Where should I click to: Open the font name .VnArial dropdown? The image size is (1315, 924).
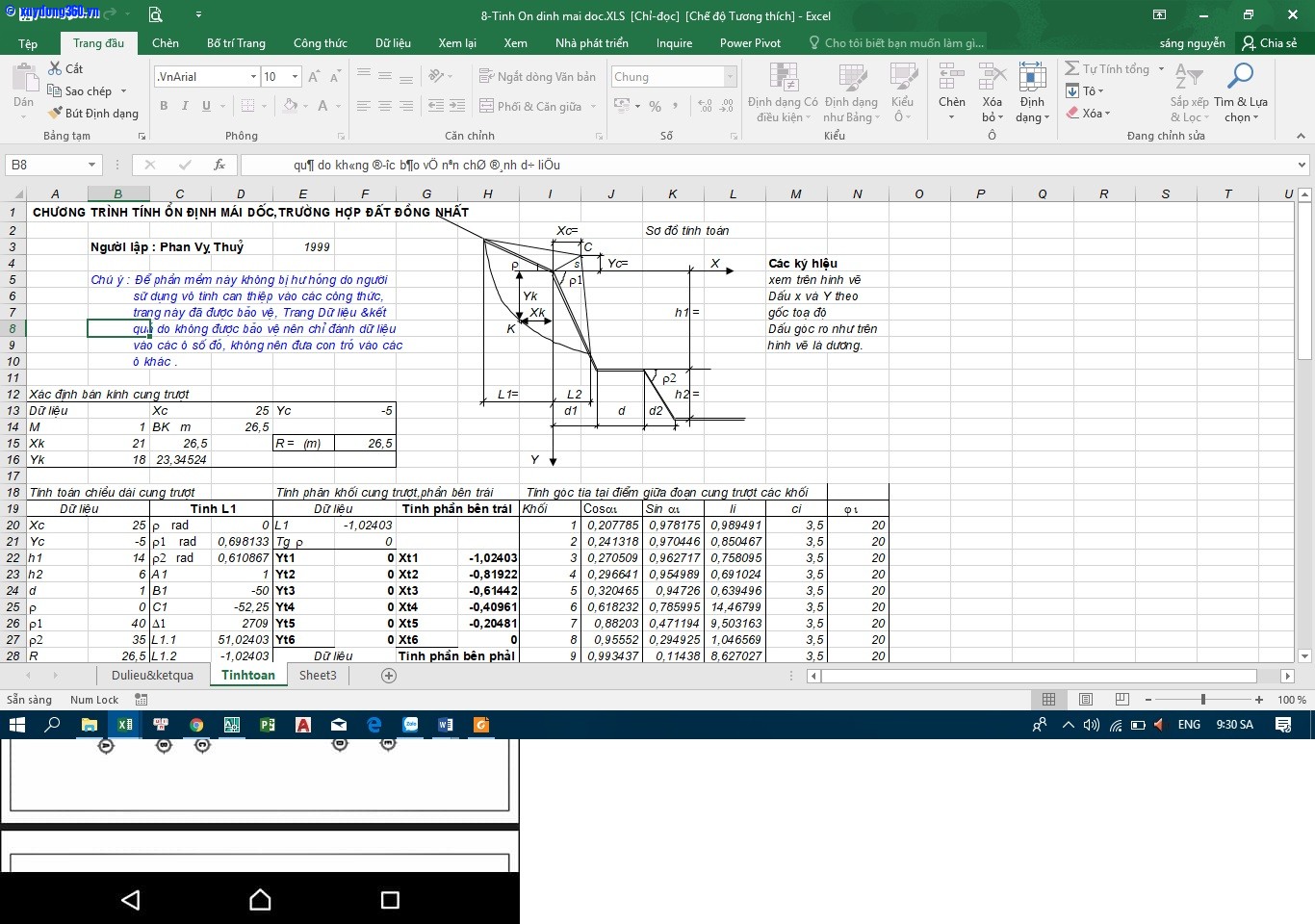(253, 77)
